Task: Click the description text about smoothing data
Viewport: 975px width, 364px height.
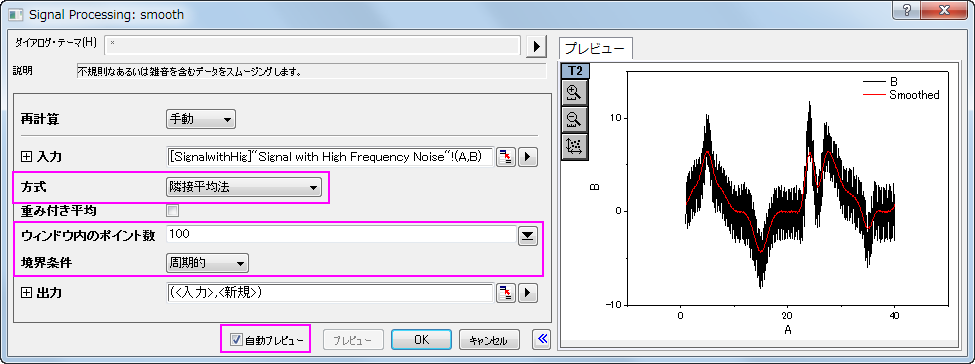Action: click(189, 72)
